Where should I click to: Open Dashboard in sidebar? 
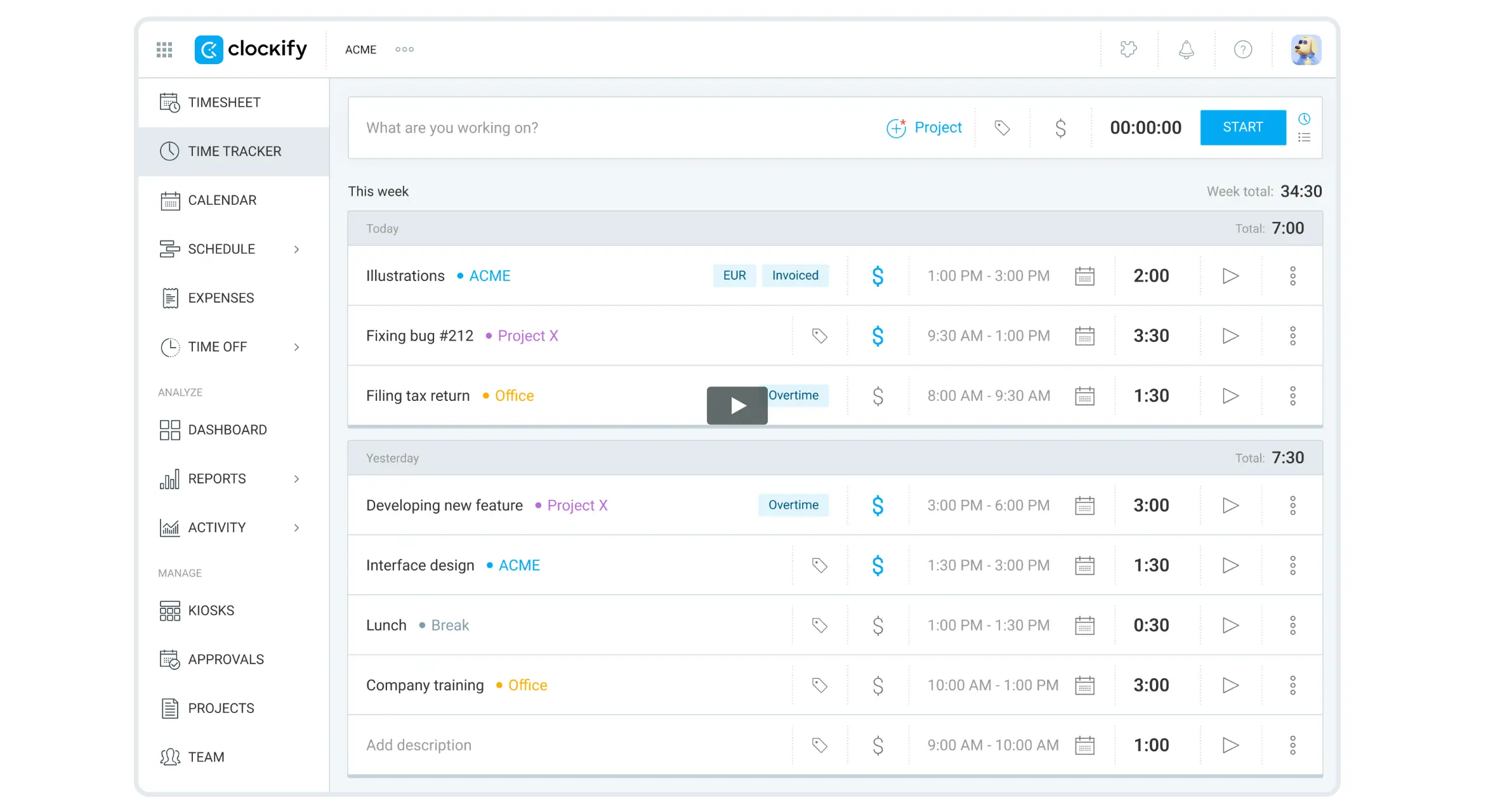click(x=234, y=430)
